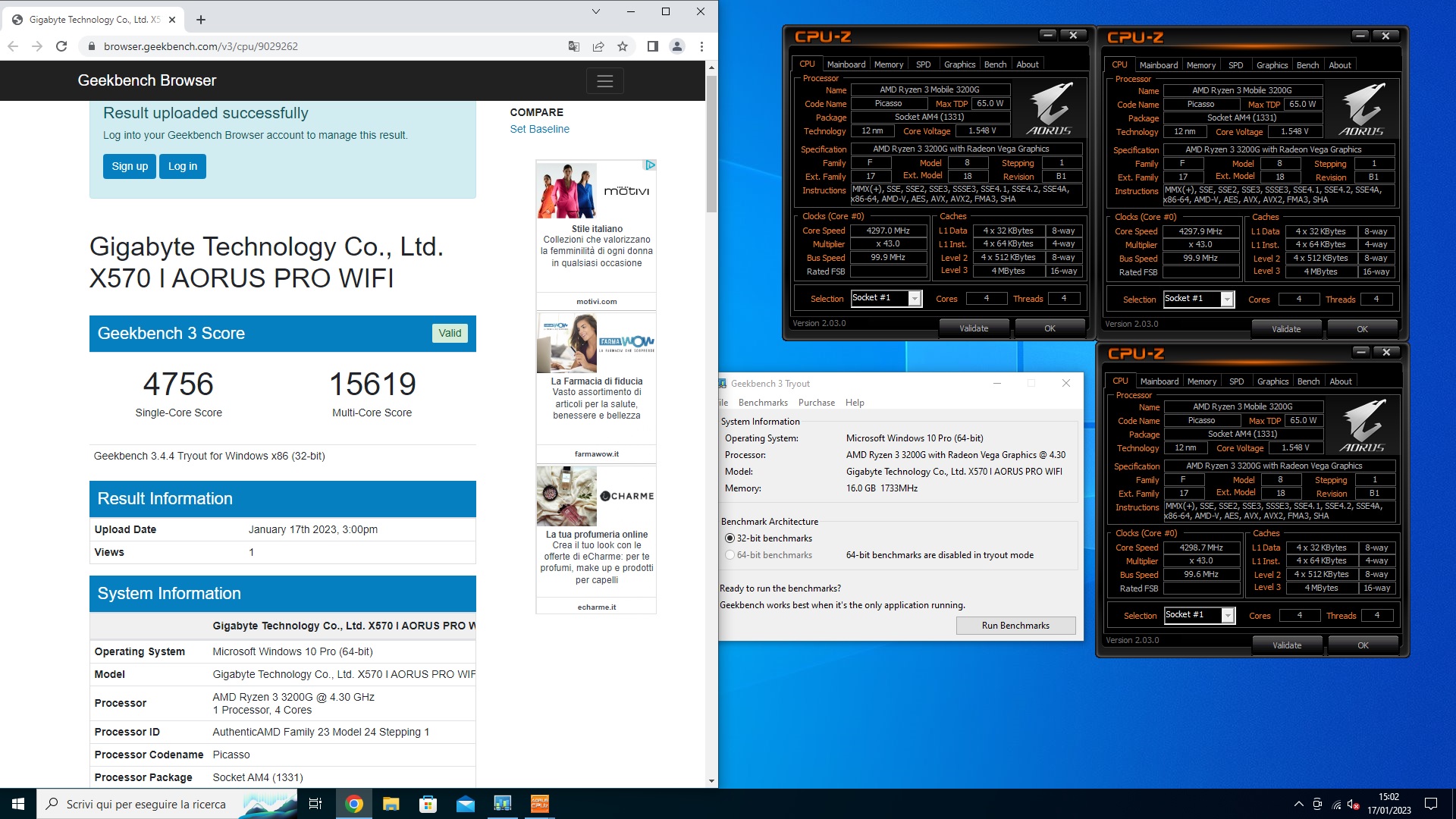Show hidden system tray icons
1456x819 pixels.
[1298, 804]
